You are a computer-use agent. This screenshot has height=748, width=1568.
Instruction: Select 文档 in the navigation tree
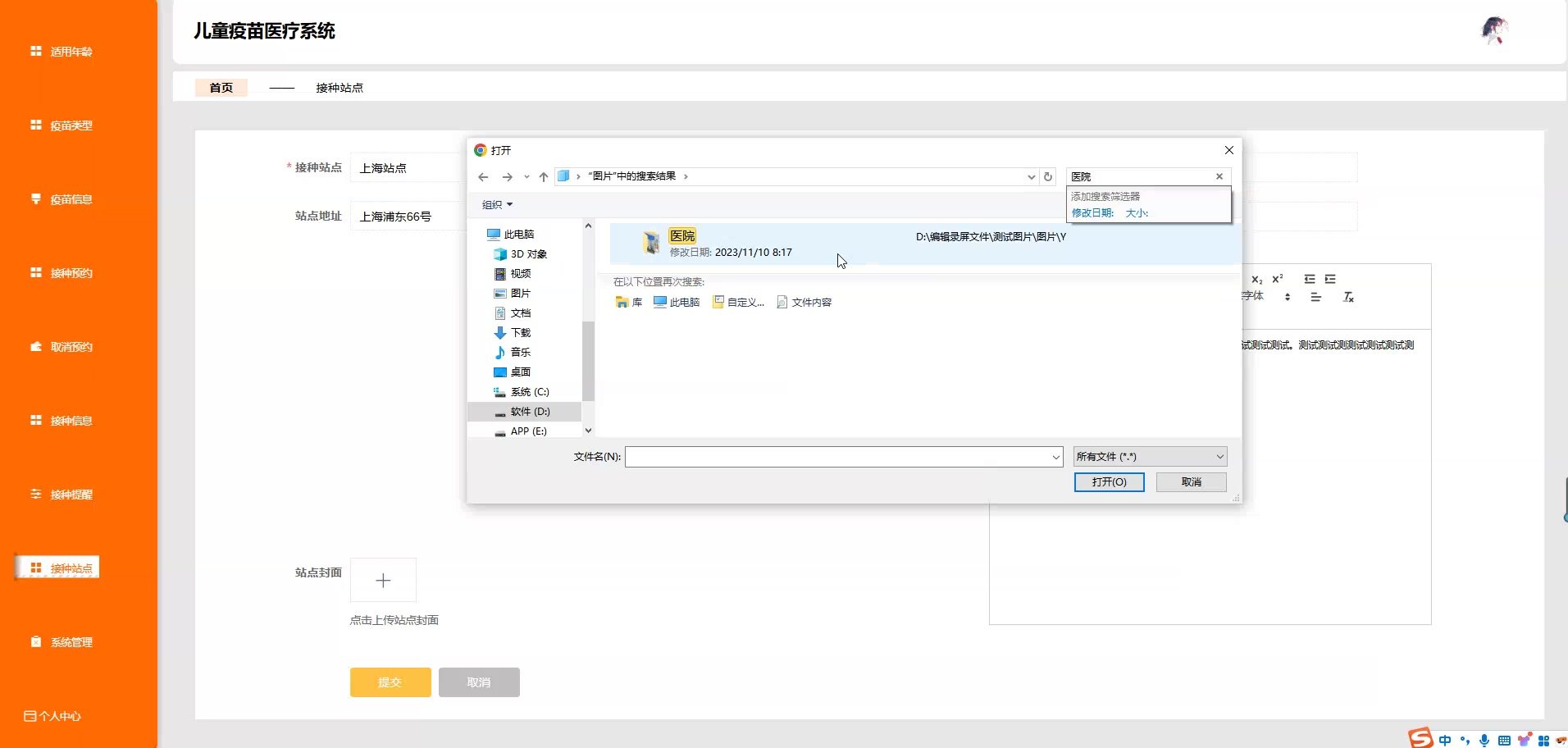pyautogui.click(x=513, y=313)
